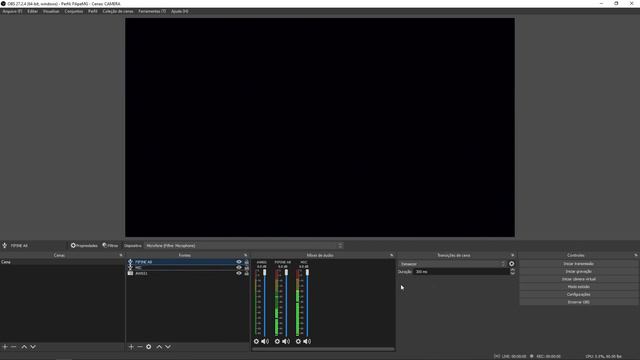
Task: Click Iniciar gravação button
Action: click(578, 271)
